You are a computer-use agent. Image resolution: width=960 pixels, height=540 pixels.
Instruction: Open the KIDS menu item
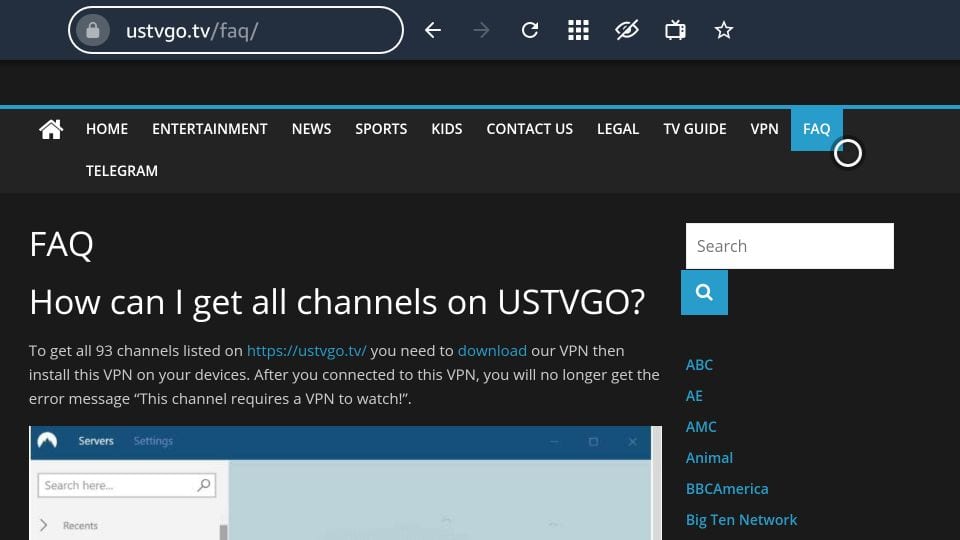click(447, 129)
